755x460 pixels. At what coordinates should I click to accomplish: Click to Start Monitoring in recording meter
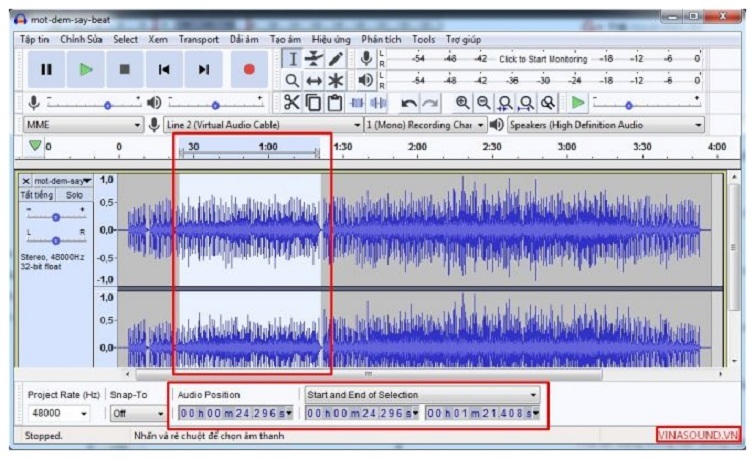(x=543, y=59)
